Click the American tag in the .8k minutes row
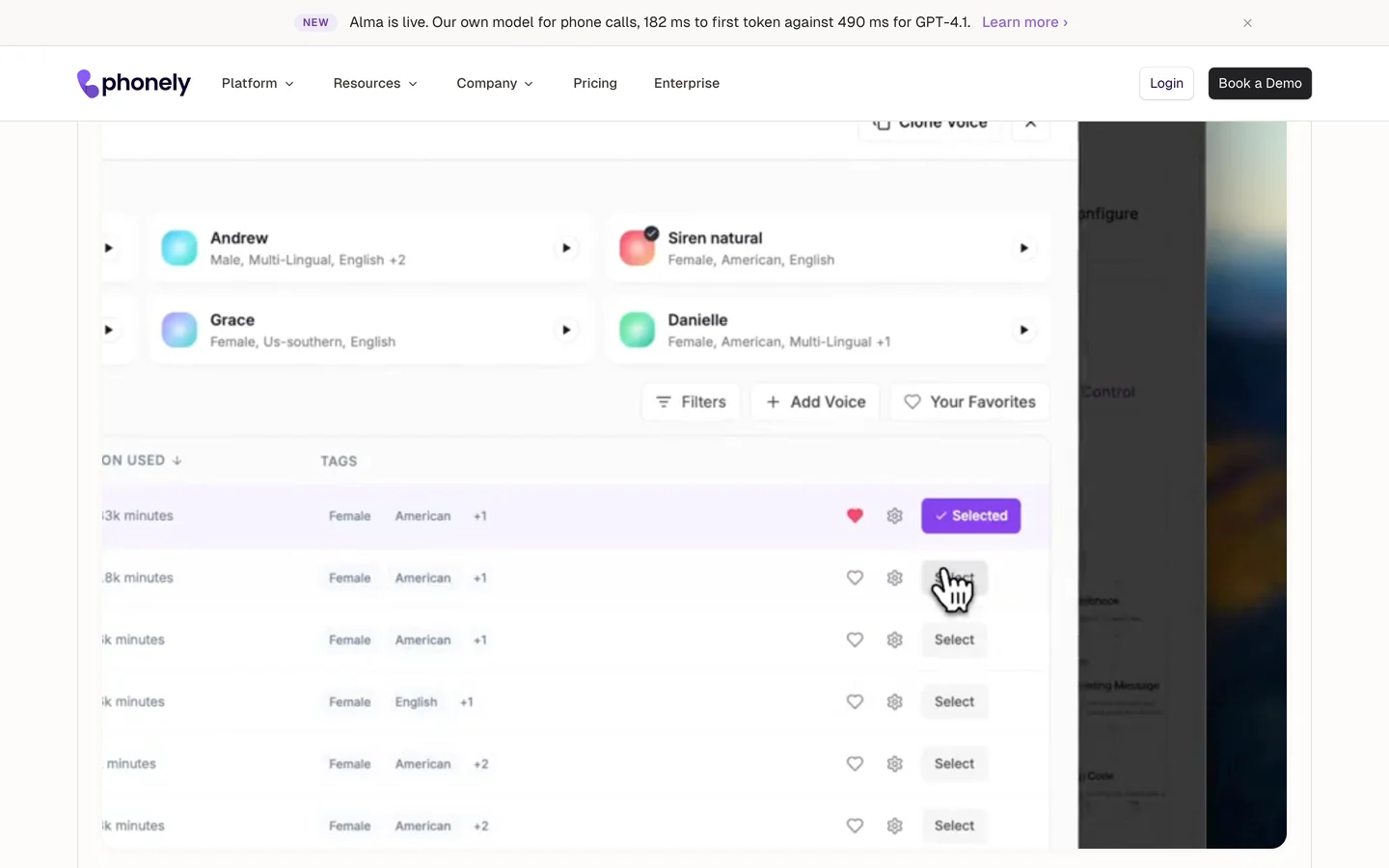Image resolution: width=1389 pixels, height=868 pixels. click(422, 578)
